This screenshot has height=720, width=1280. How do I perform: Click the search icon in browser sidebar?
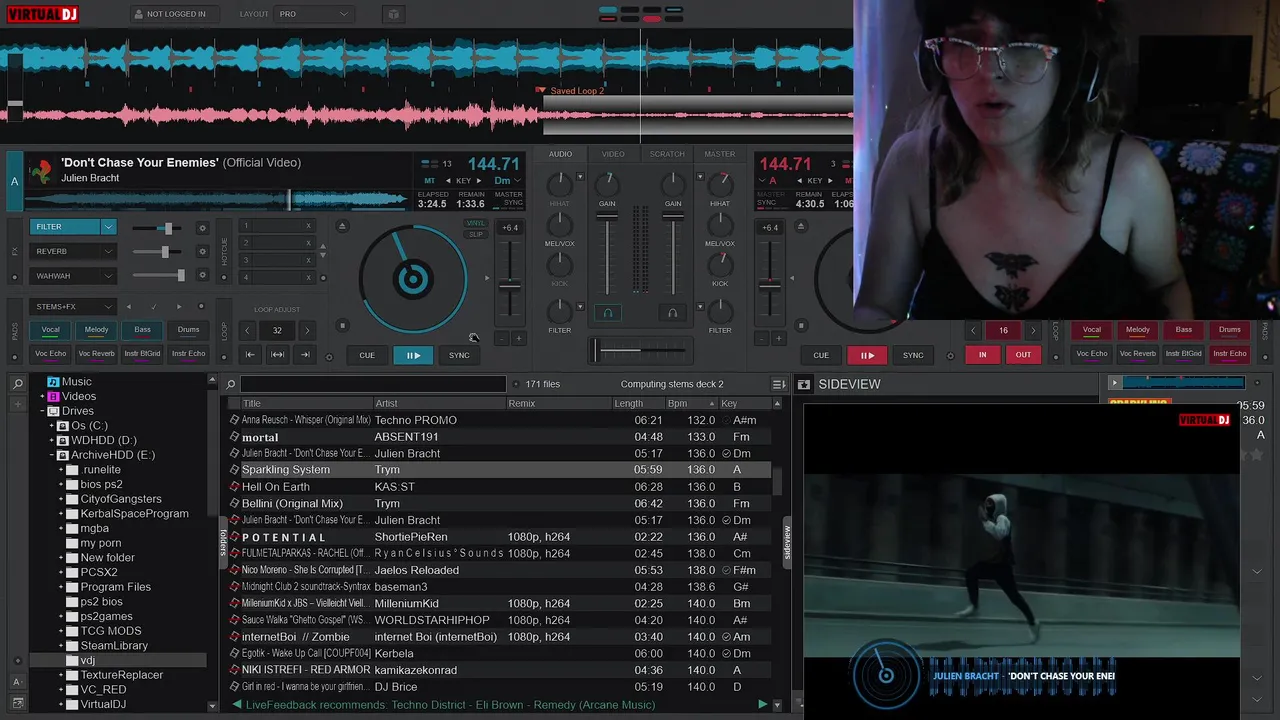coord(17,384)
